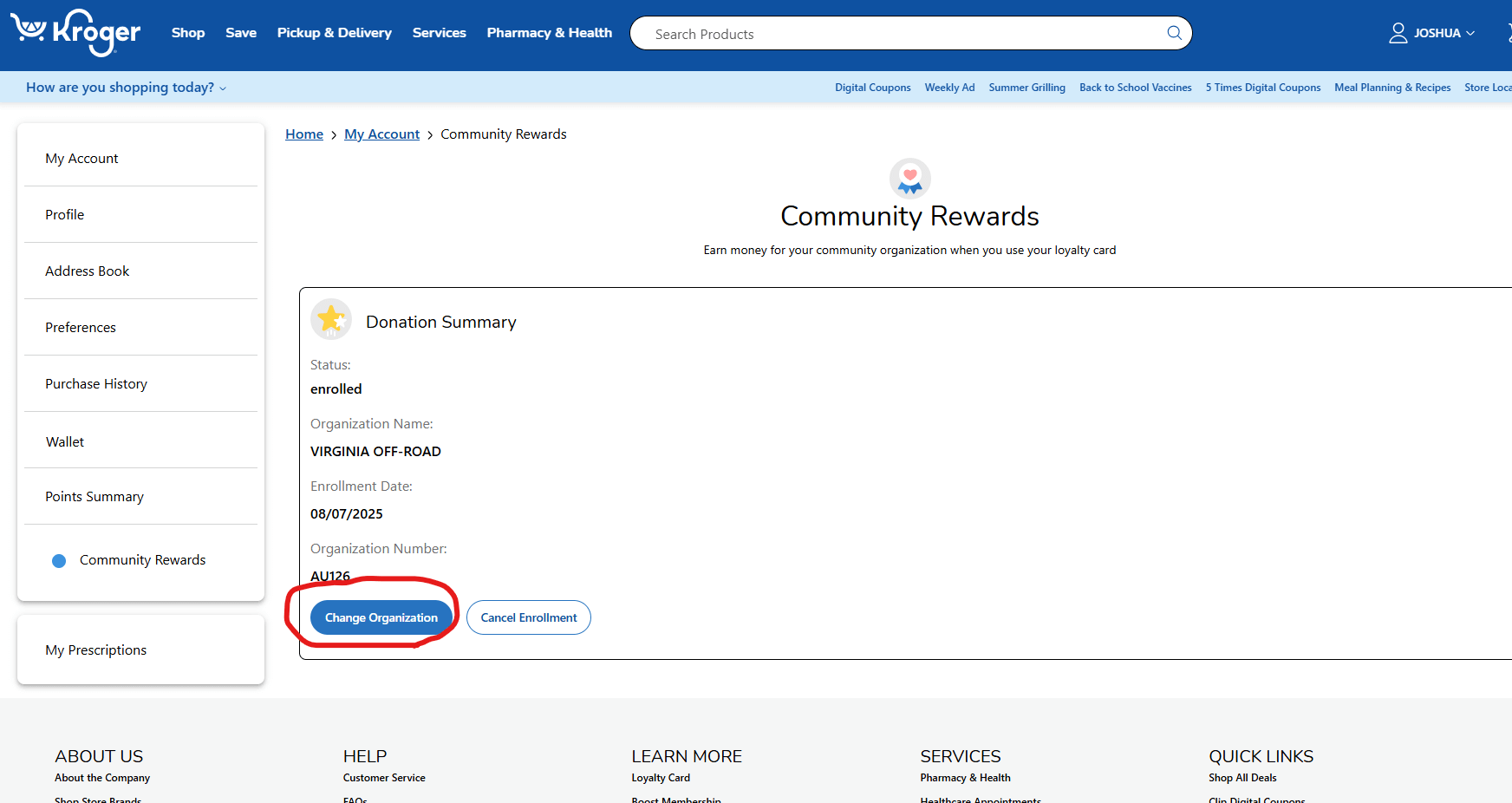
Task: Open Loyalty Card footer link
Action: click(661, 778)
